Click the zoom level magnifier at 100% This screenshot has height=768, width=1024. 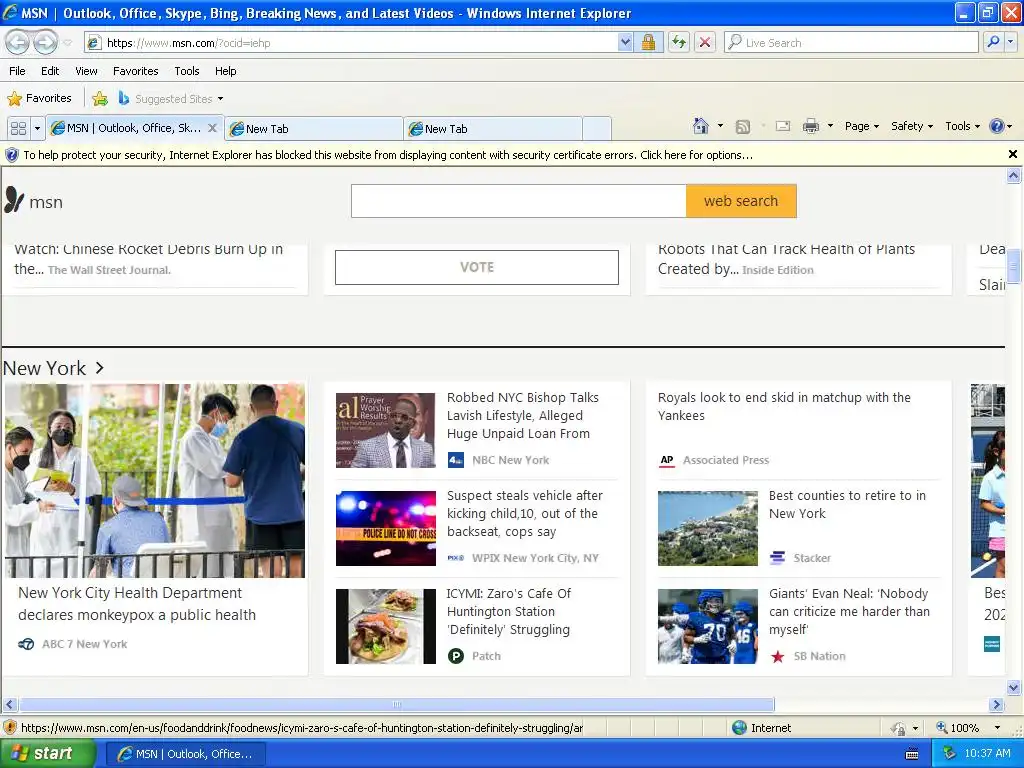pyautogui.click(x=942, y=728)
